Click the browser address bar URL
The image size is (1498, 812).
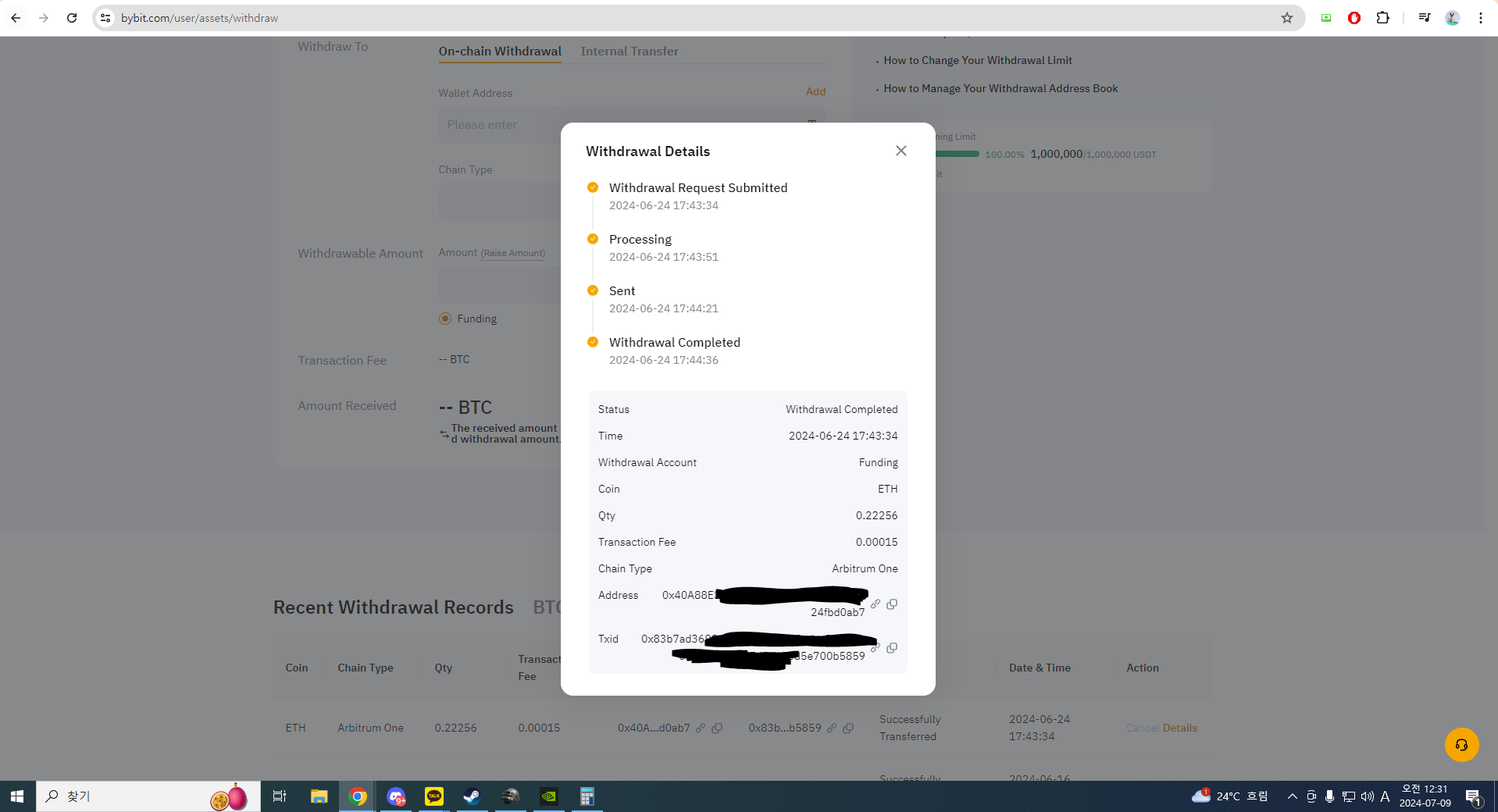pos(199,18)
